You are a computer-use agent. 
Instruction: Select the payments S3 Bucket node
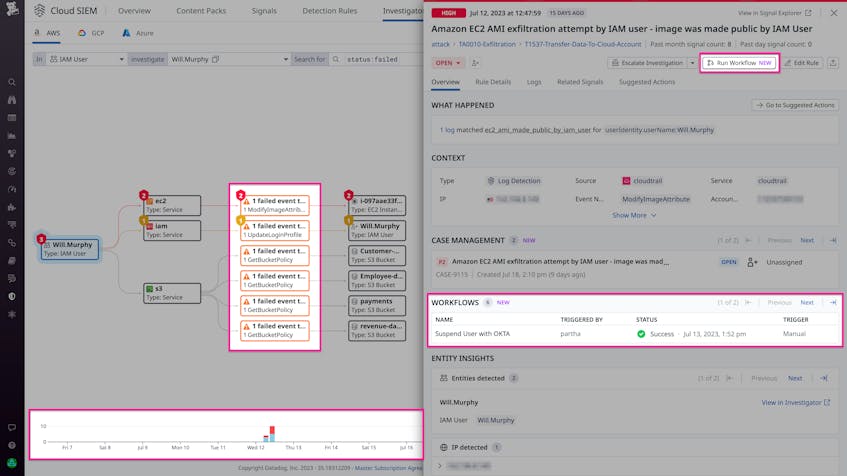[377, 306]
